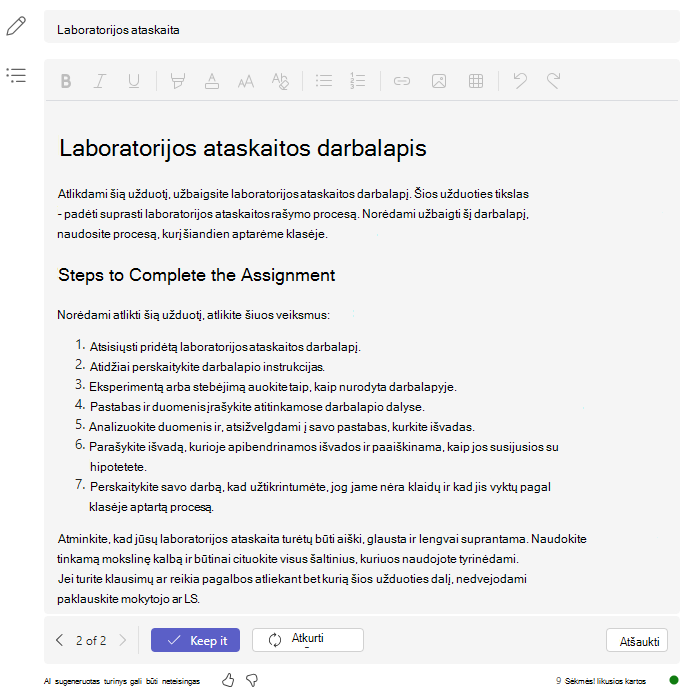Give thumbs up feedback
Image resolution: width=687 pixels, height=695 pixels.
[x=228, y=680]
